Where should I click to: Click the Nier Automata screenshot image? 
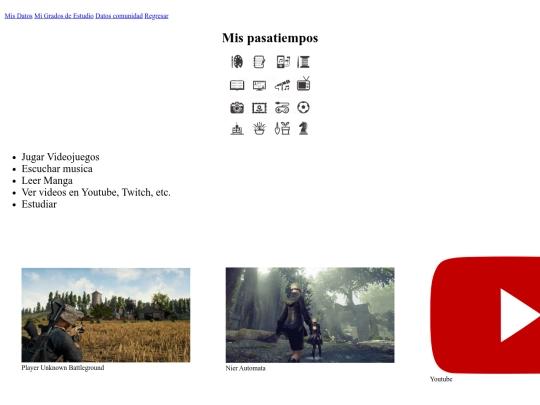[x=310, y=315]
